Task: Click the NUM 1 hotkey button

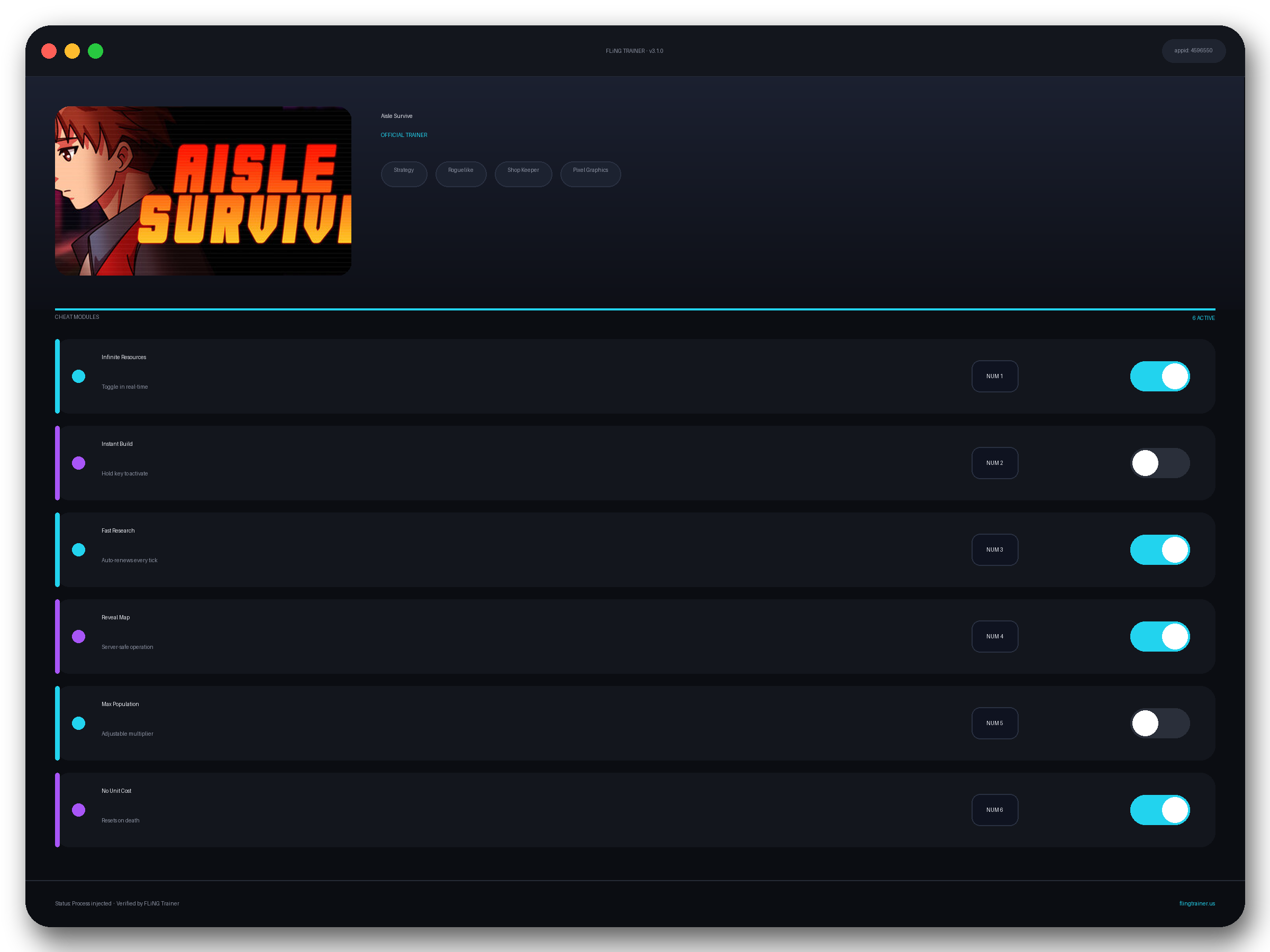Action: 994,377
